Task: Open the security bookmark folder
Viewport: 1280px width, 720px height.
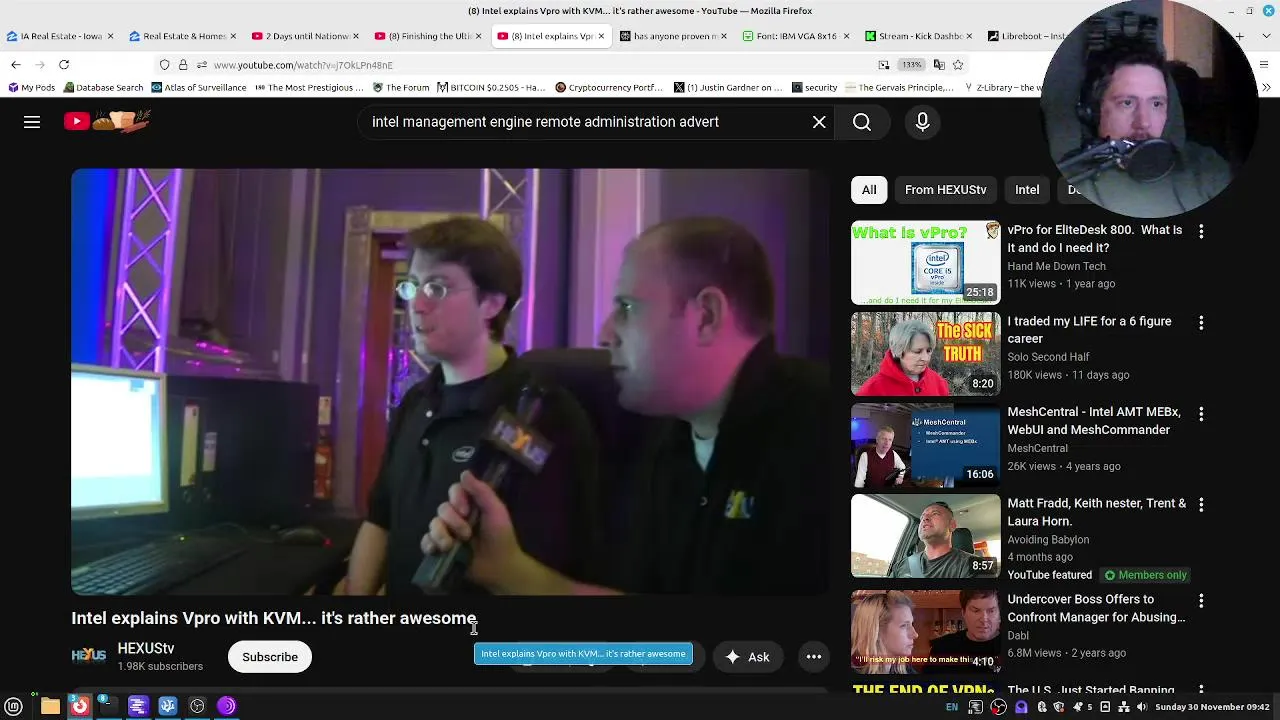Action: click(x=813, y=88)
